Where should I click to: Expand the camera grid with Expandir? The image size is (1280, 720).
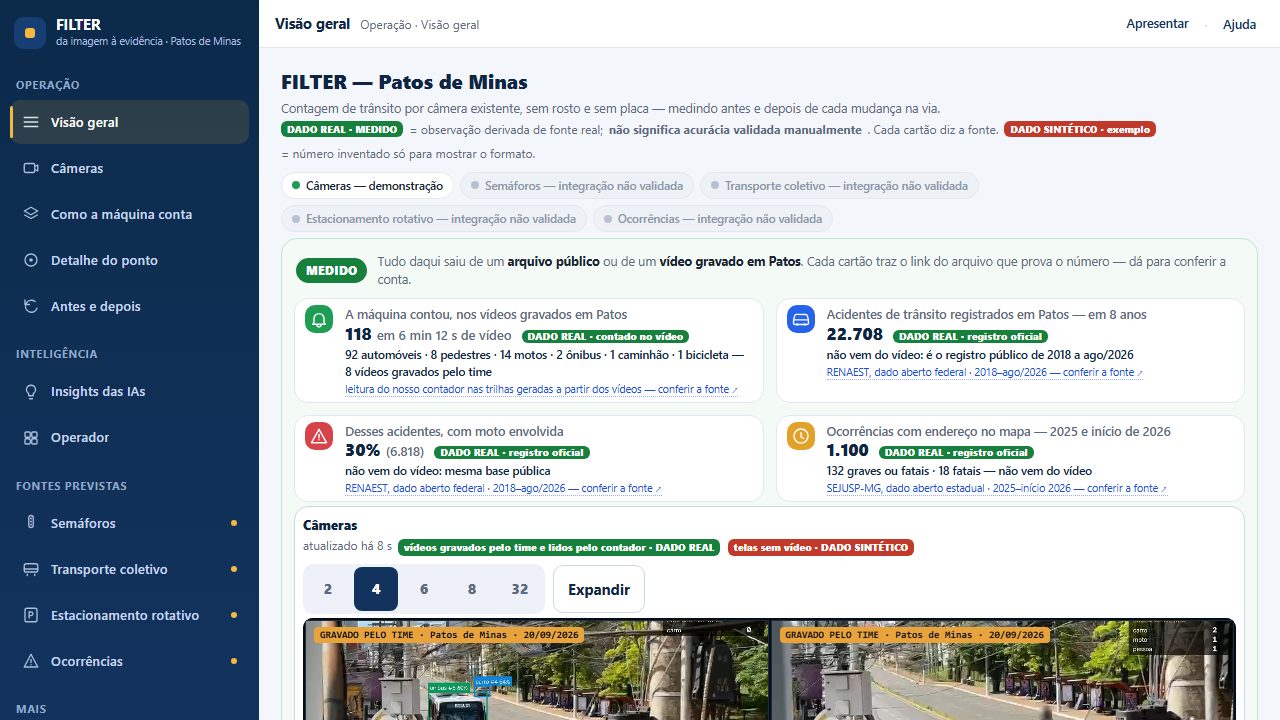(x=599, y=589)
